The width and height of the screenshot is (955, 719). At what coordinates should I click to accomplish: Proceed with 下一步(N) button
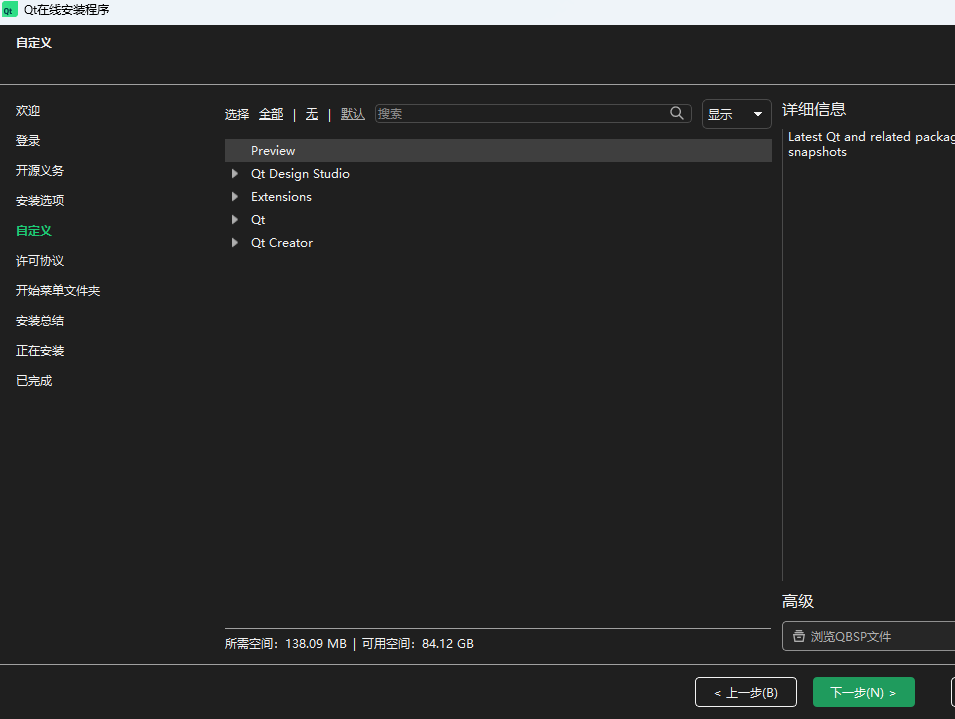(x=864, y=692)
